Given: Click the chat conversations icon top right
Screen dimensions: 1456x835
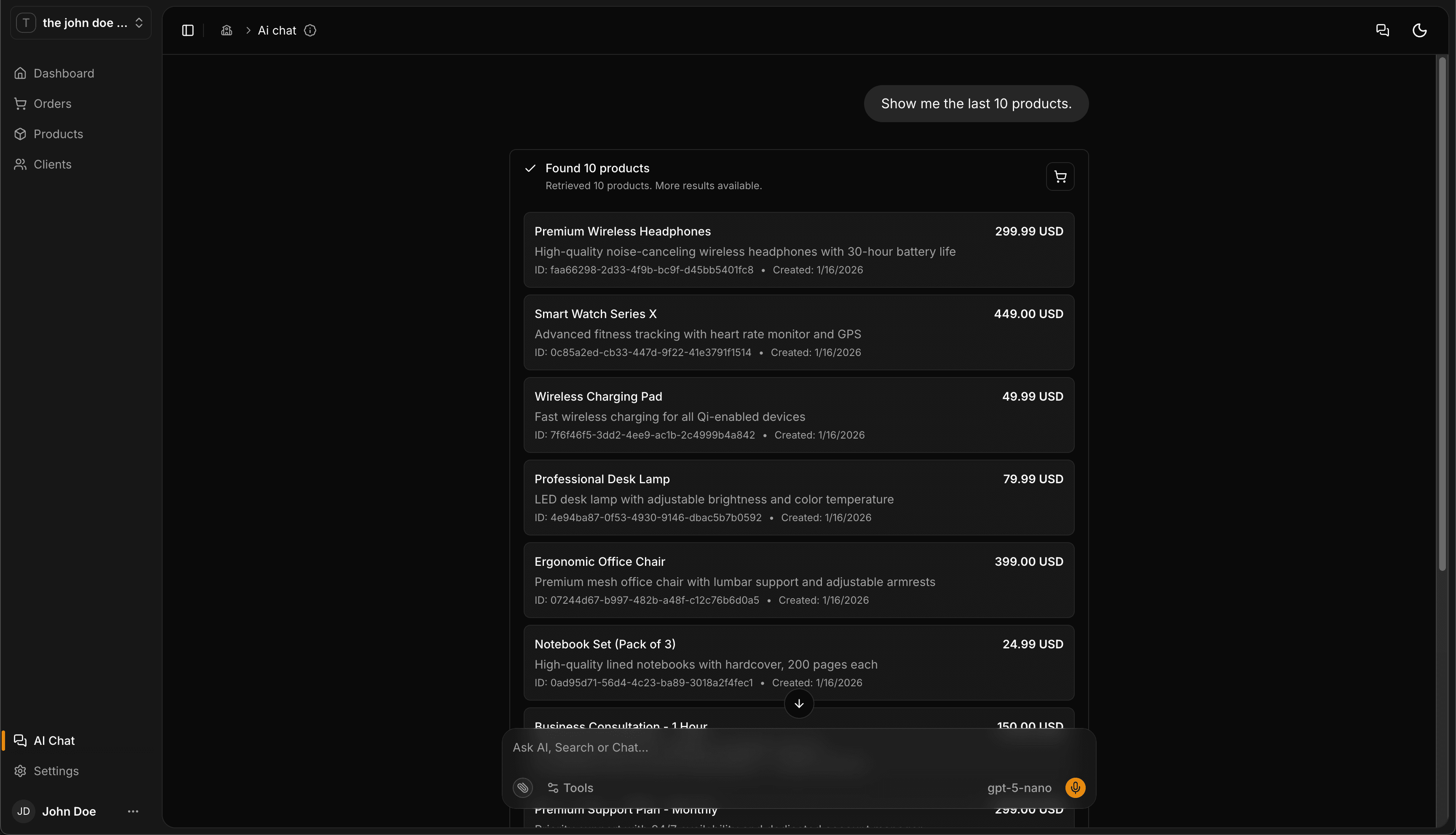Looking at the screenshot, I should [1382, 30].
